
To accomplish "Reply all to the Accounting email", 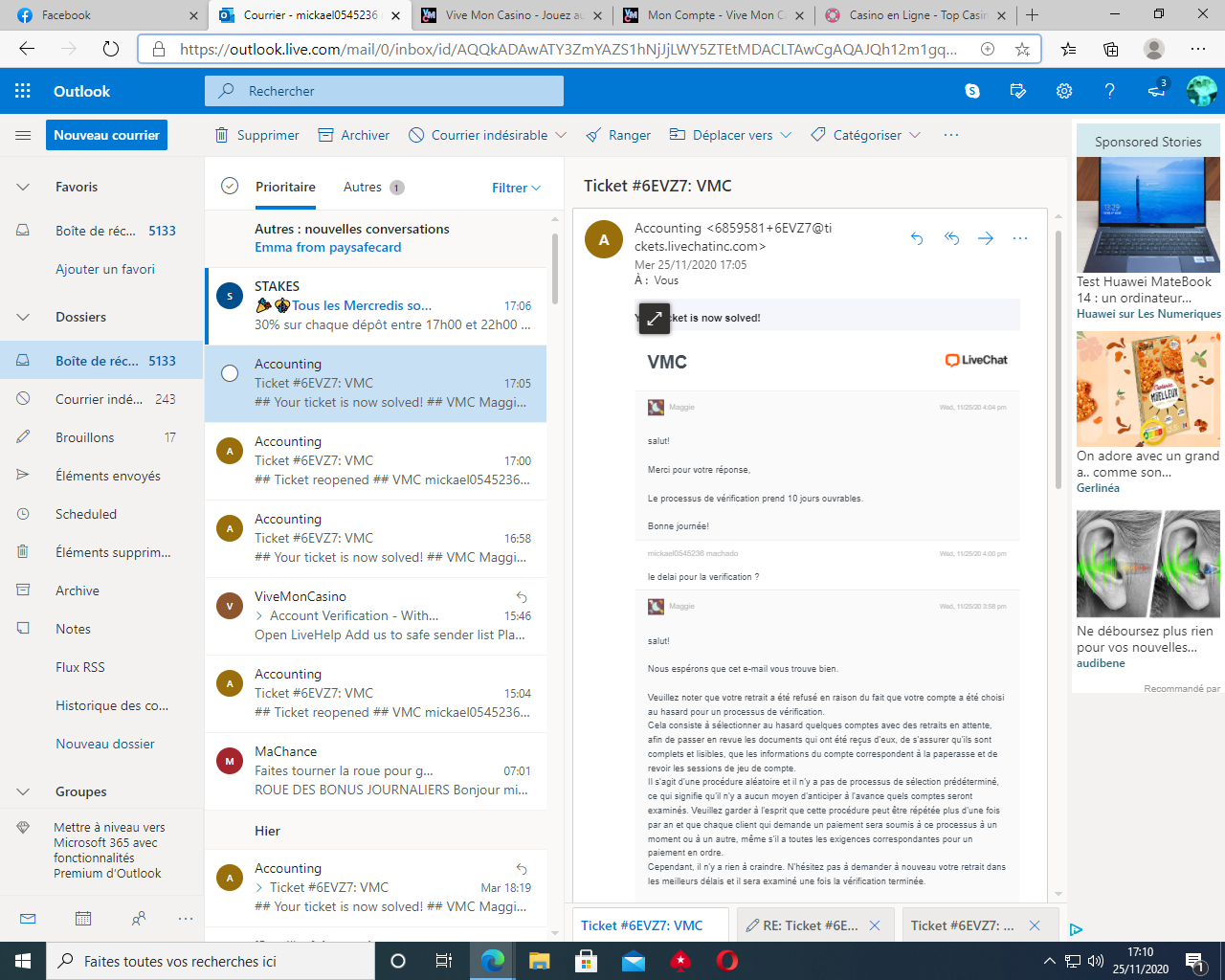I will coord(951,238).
